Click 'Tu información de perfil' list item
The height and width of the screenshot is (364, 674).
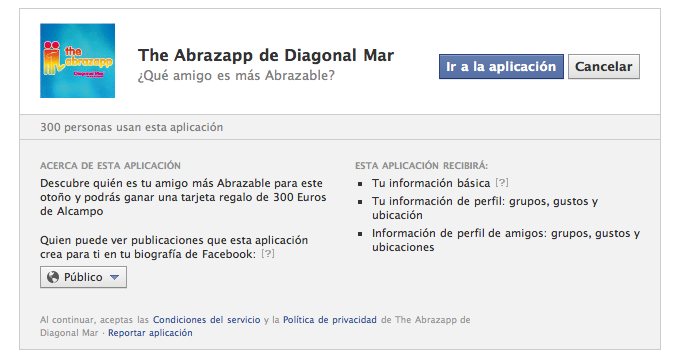[x=485, y=208]
